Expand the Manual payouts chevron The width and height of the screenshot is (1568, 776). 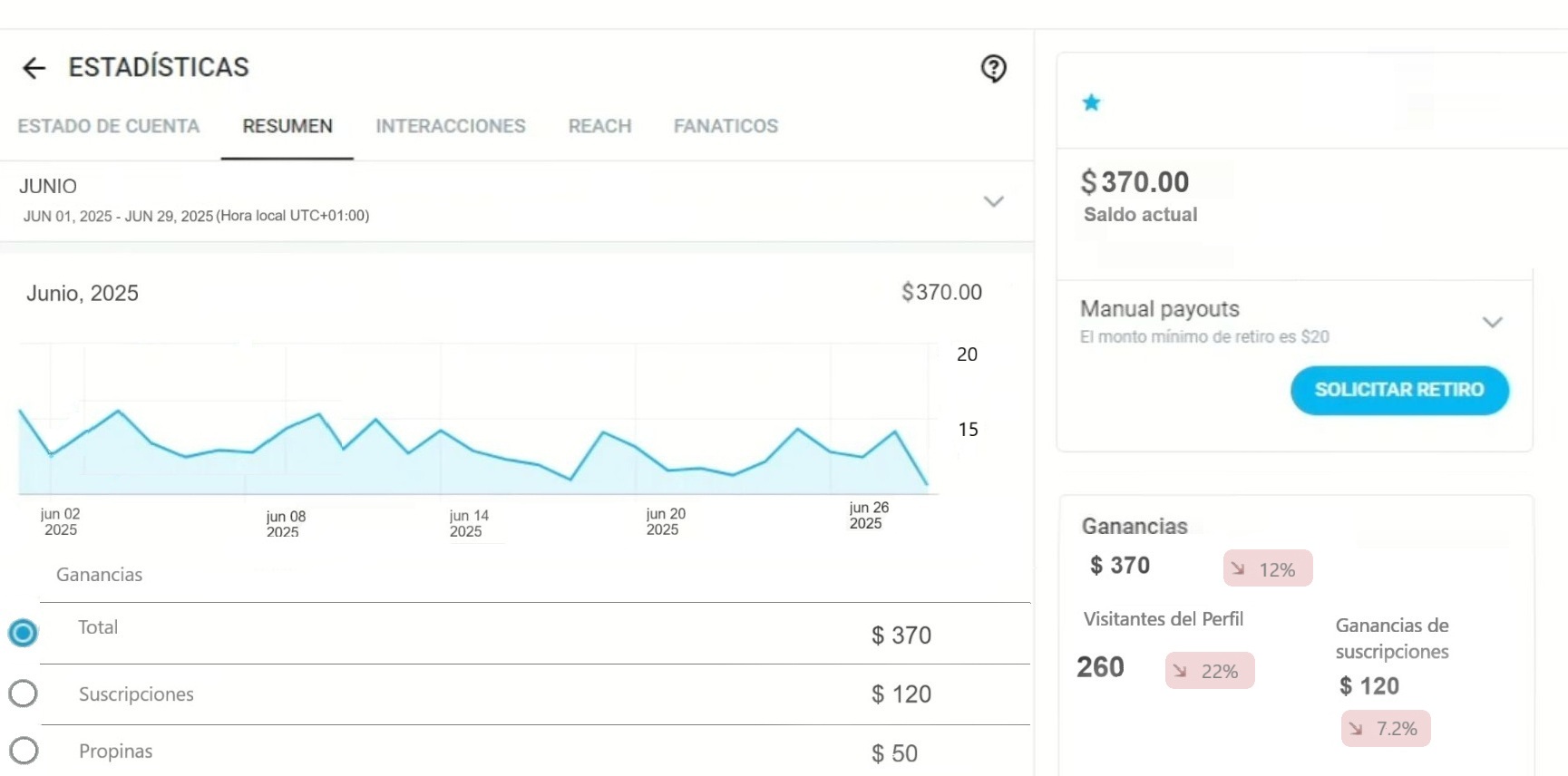coord(1492,323)
